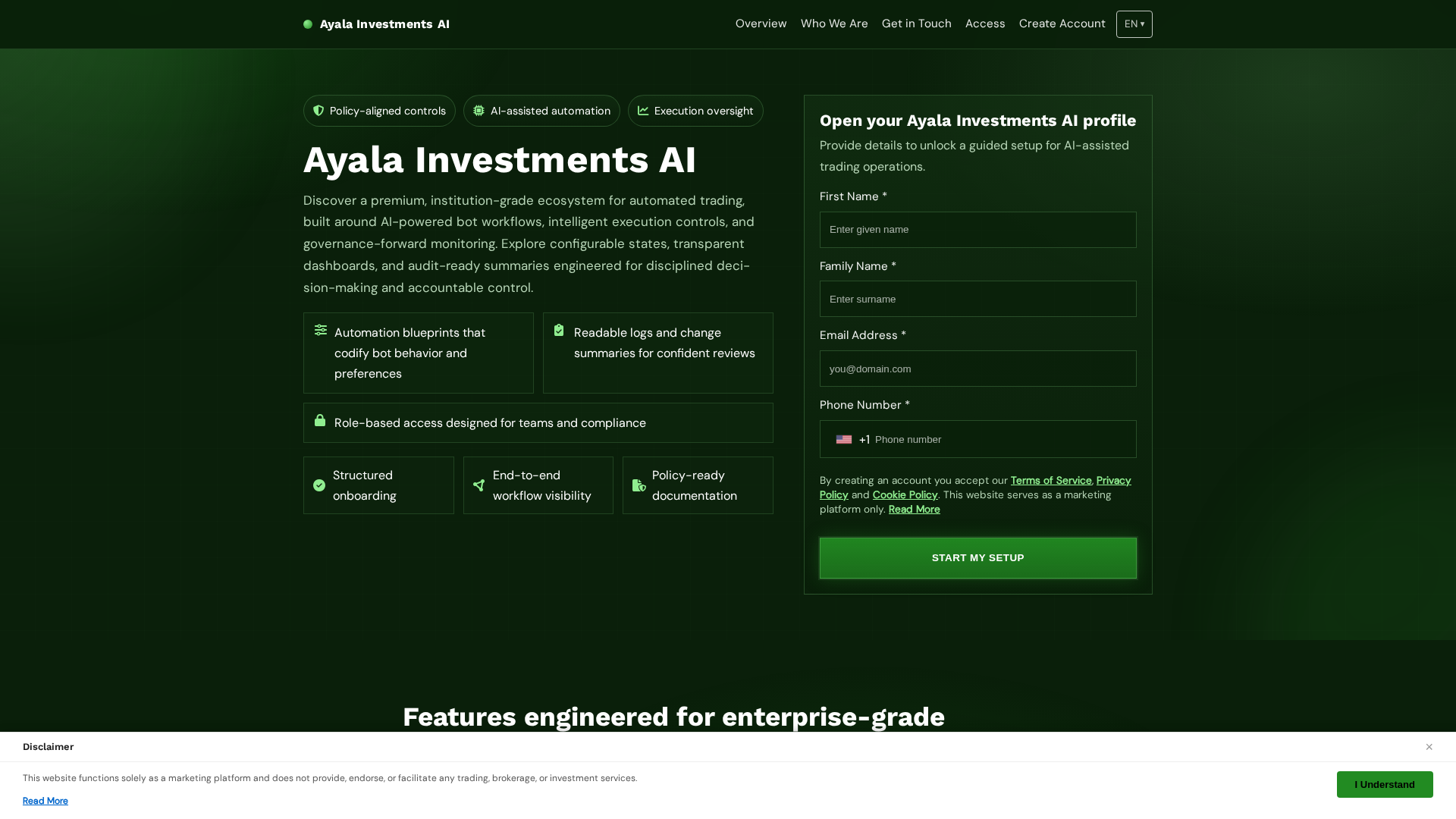The height and width of the screenshot is (819, 1456).
Task: Select the US flag country code selector
Action: [844, 440]
